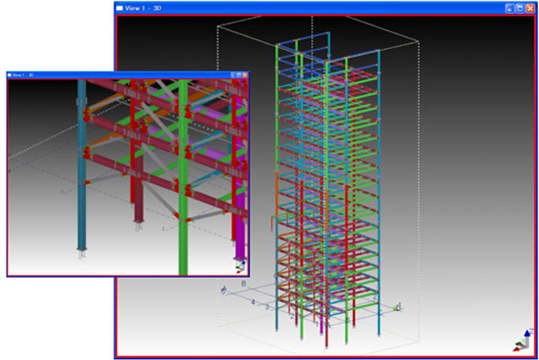Minimize the small detail view window

233,75
